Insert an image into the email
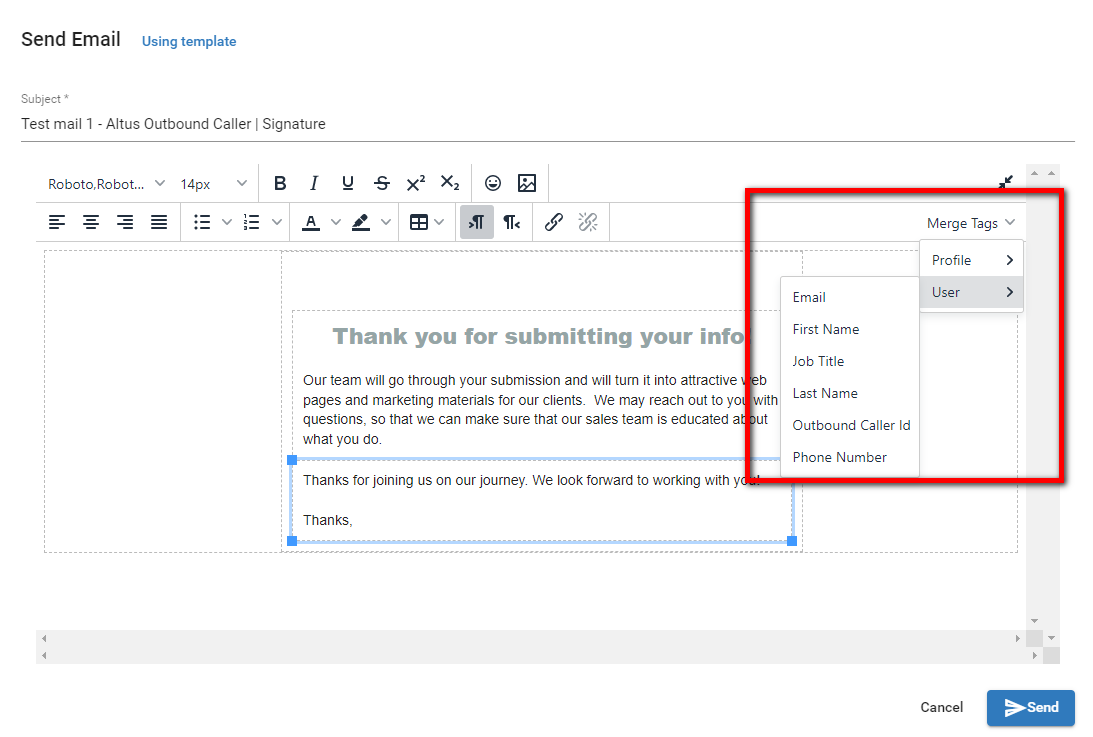1093x737 pixels. click(527, 183)
